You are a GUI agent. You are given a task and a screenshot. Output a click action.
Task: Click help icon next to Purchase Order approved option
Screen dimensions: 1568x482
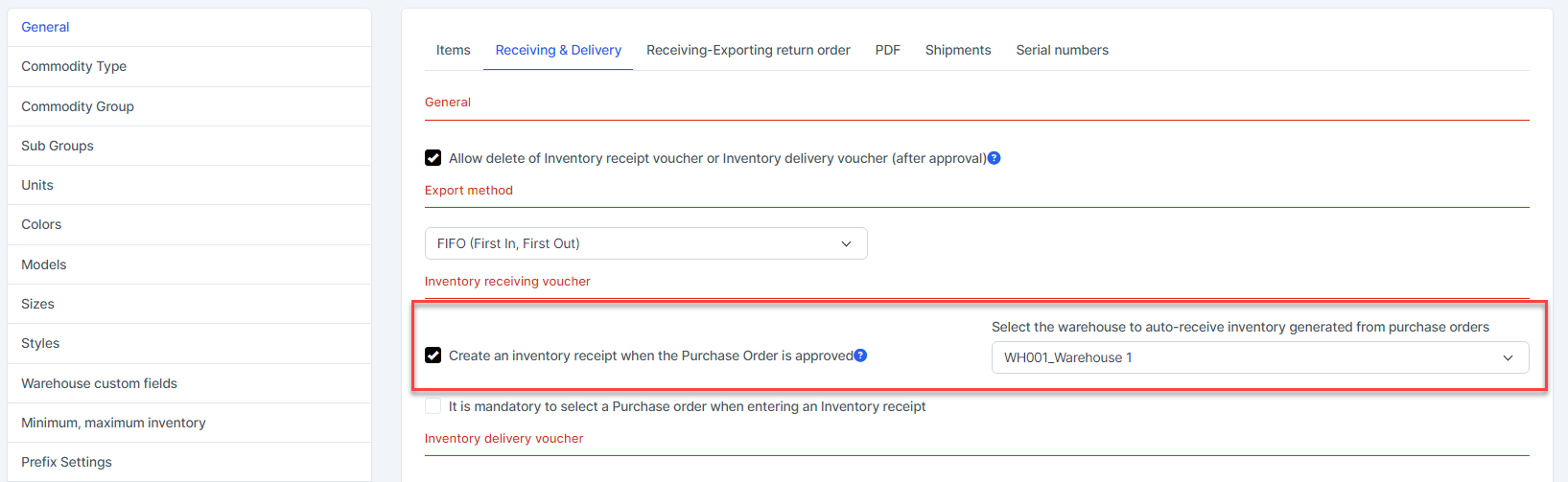click(x=861, y=356)
